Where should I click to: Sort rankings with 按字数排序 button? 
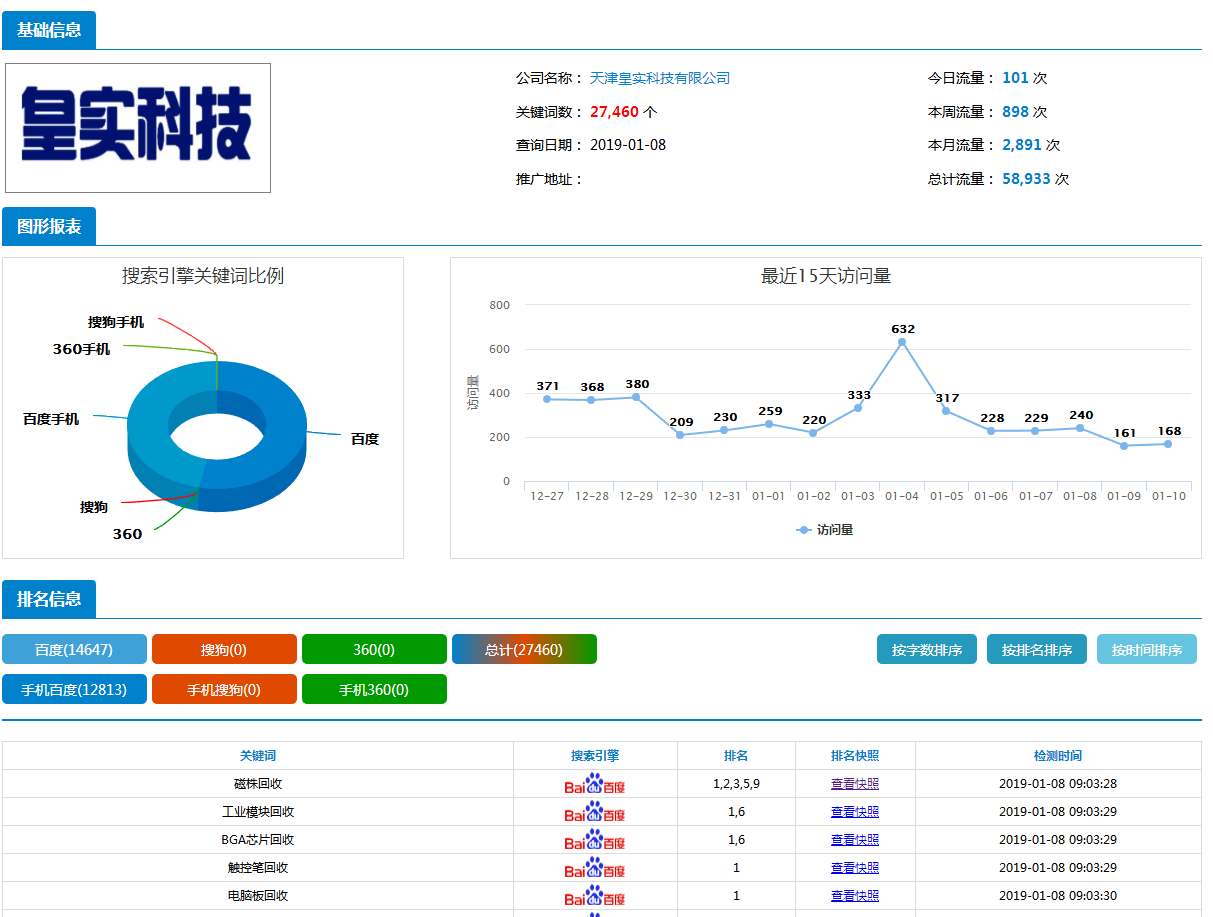[x=927, y=649]
